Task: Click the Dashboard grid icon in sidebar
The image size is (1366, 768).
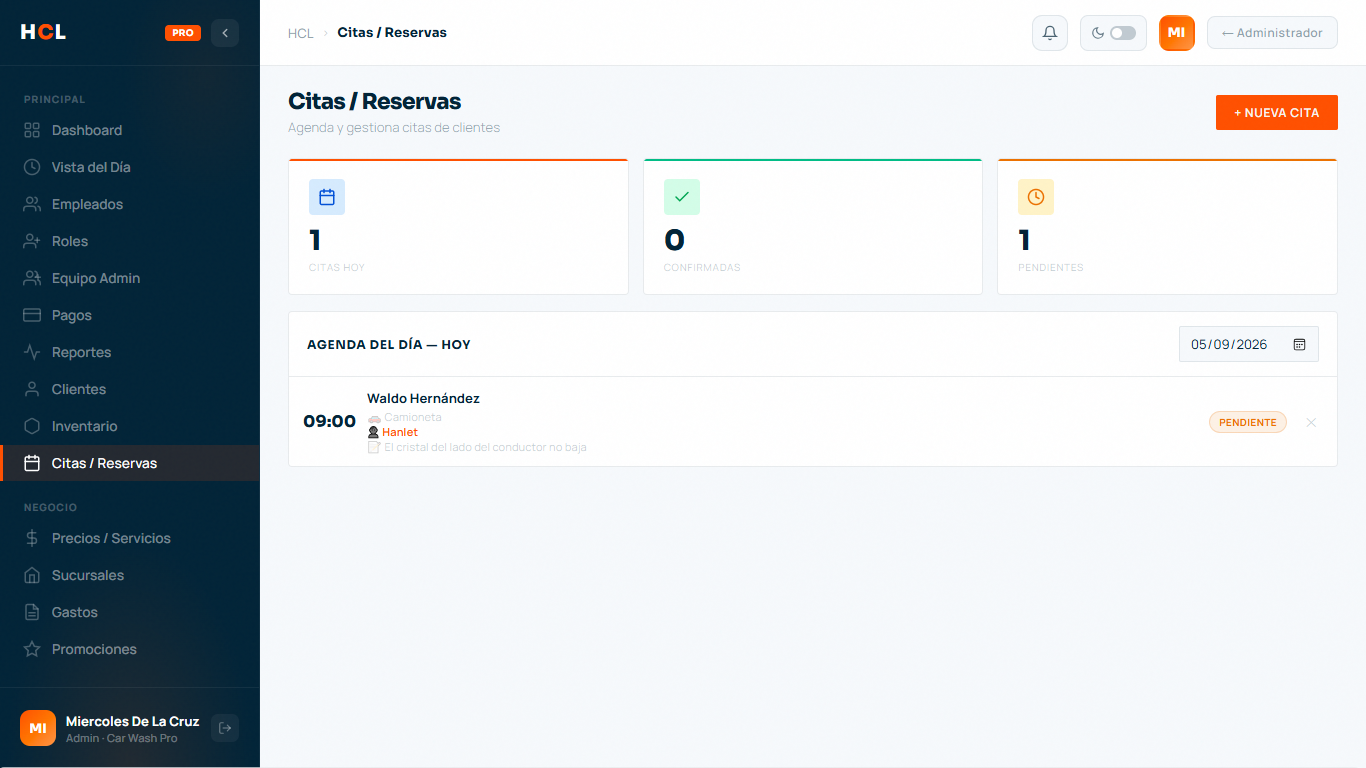Action: 32,130
